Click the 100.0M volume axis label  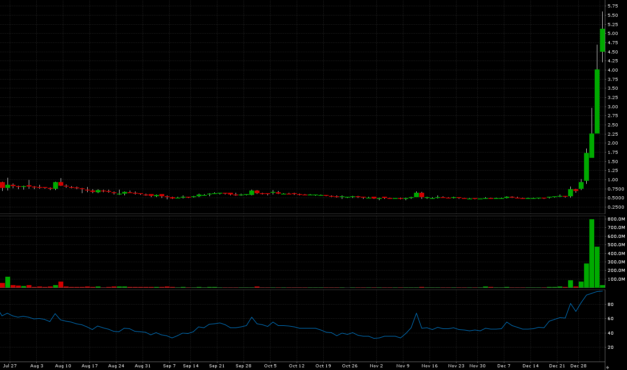[616, 279]
